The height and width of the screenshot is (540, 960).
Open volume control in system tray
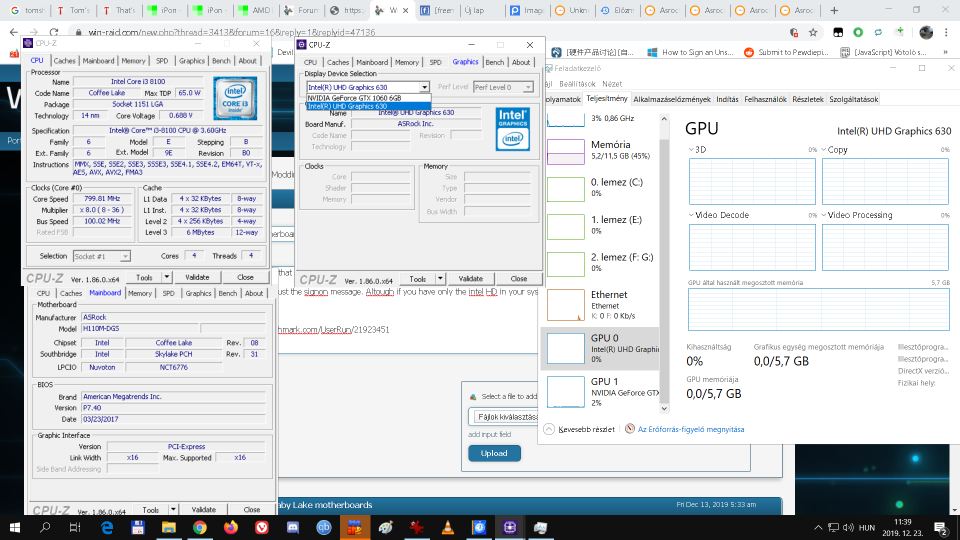(849, 527)
